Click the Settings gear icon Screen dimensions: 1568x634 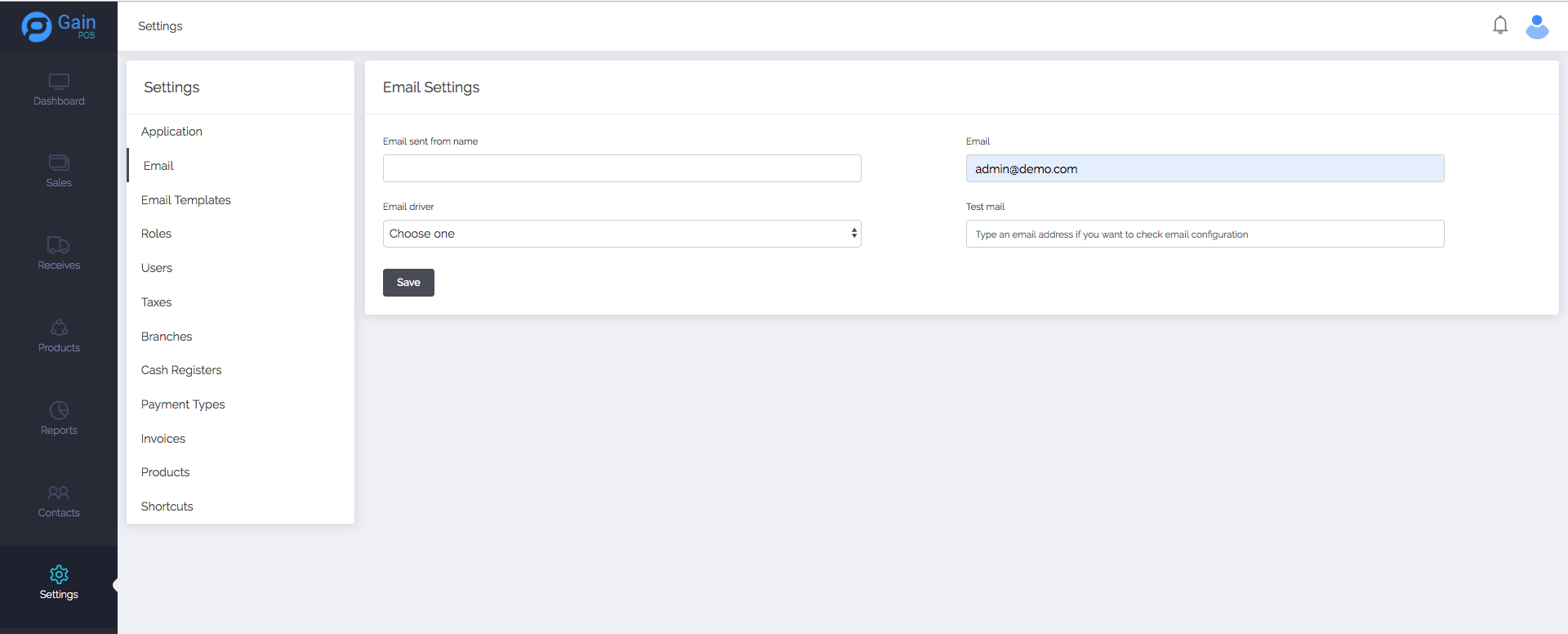[x=59, y=574]
